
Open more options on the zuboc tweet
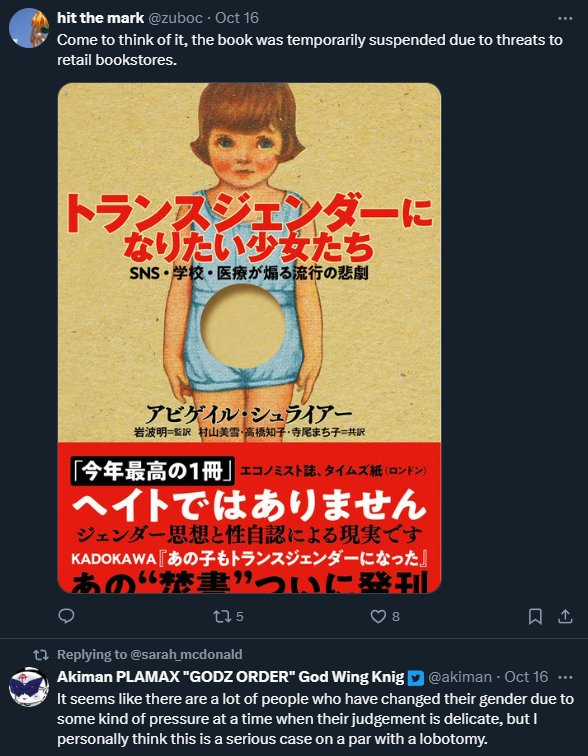click(x=565, y=18)
